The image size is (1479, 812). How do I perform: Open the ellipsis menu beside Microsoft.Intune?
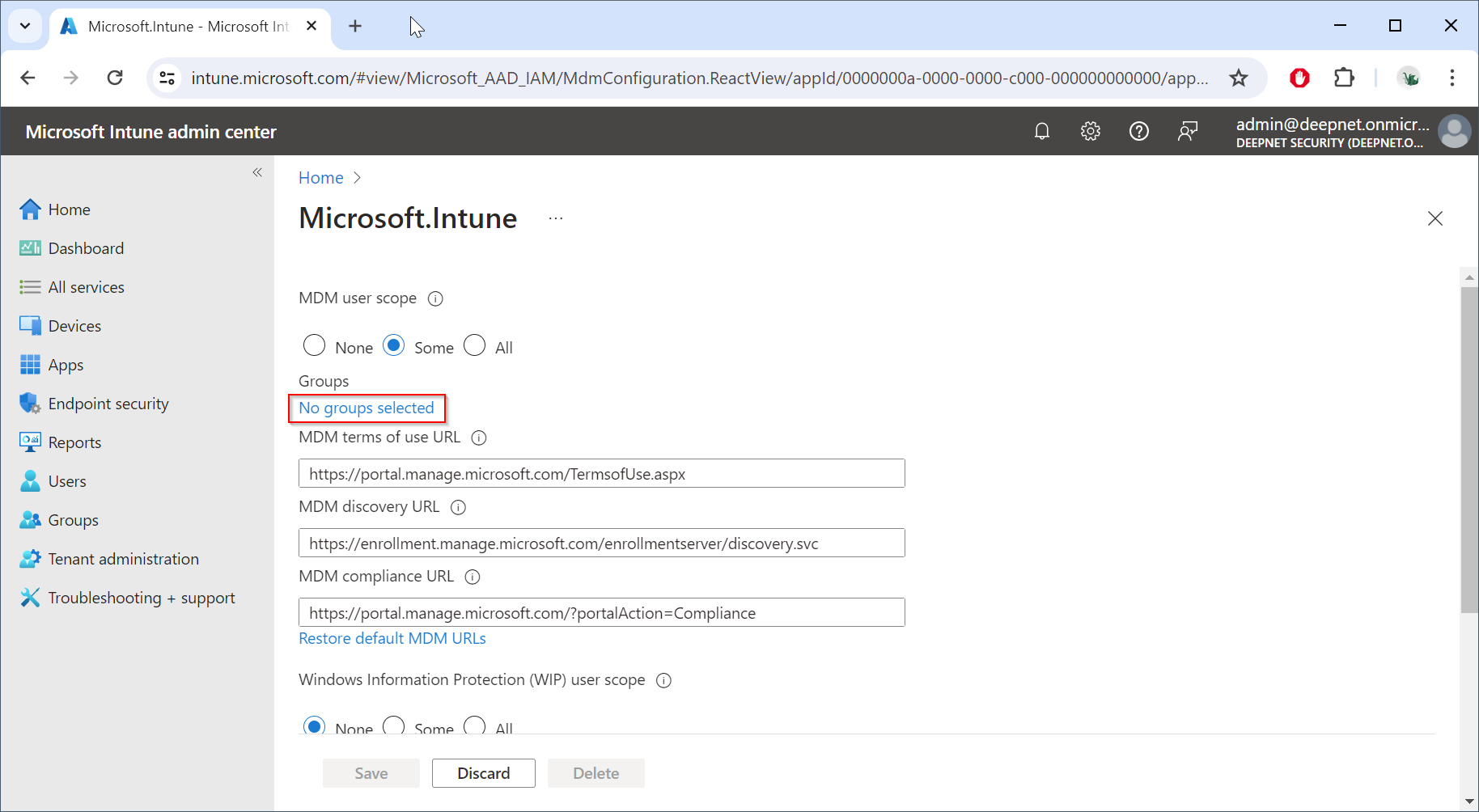coord(556,218)
